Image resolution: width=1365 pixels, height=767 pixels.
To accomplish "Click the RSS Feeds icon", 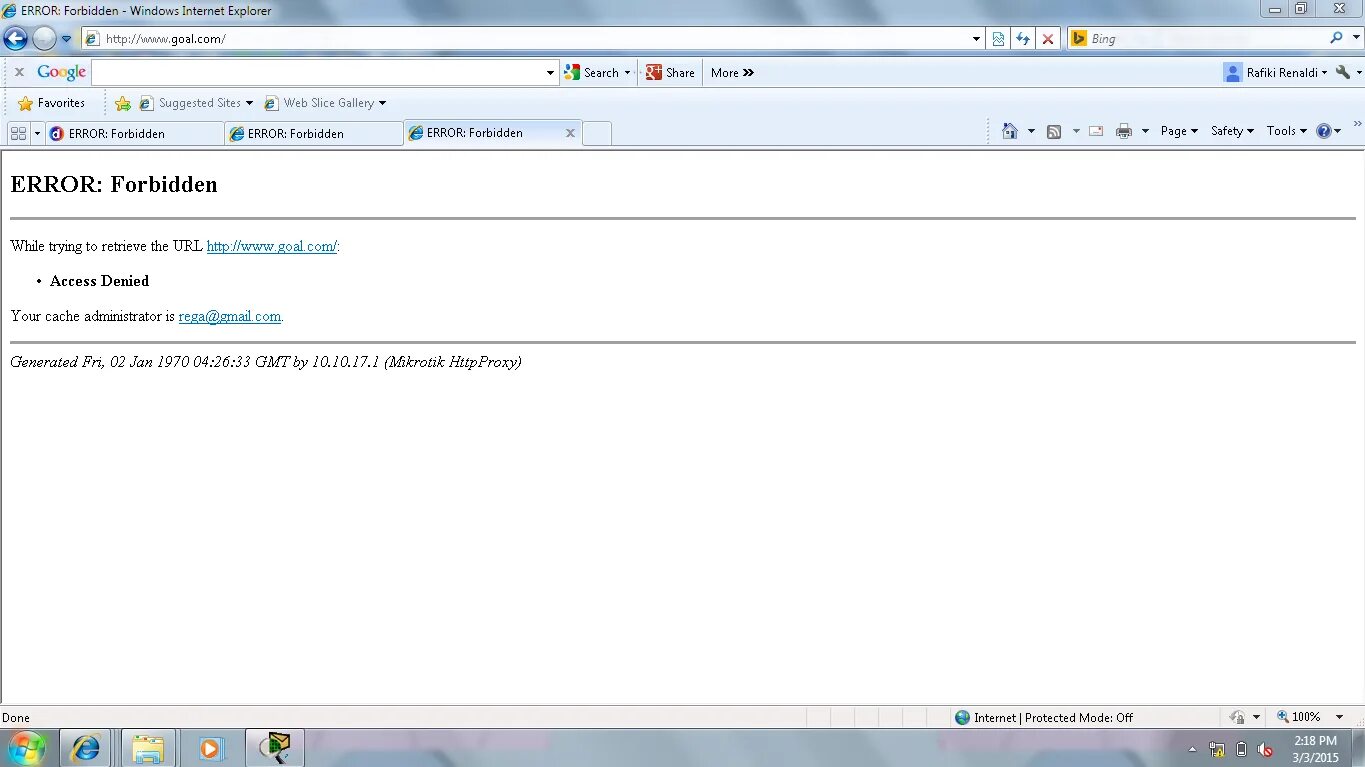I will [1054, 131].
